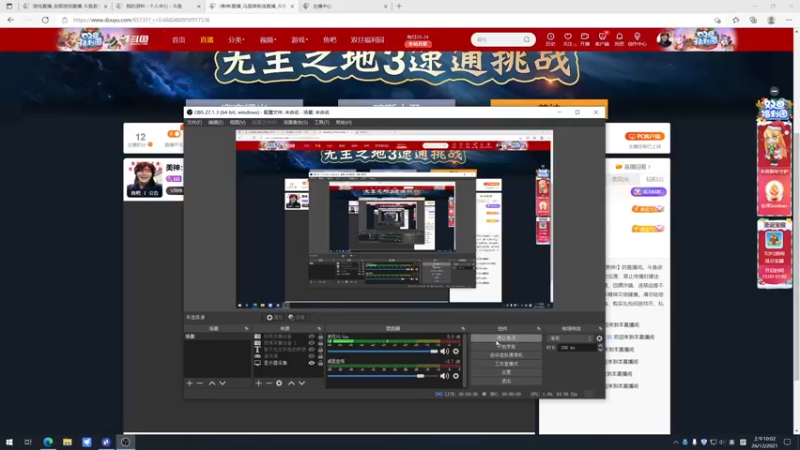Toggle the lock on 显示器采集 source
The width and height of the screenshot is (800, 450).
coord(320,363)
